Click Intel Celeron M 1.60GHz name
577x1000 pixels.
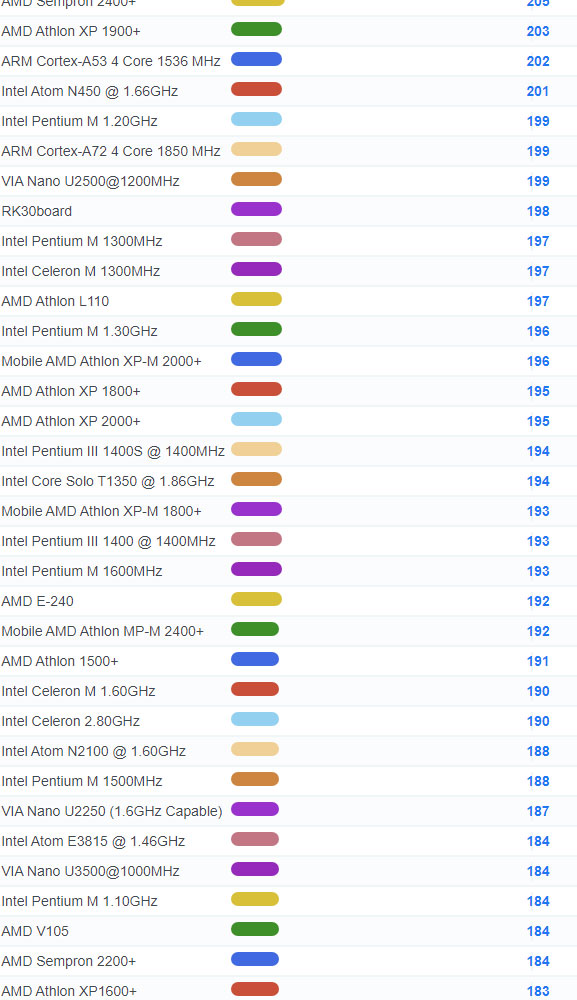point(78,691)
